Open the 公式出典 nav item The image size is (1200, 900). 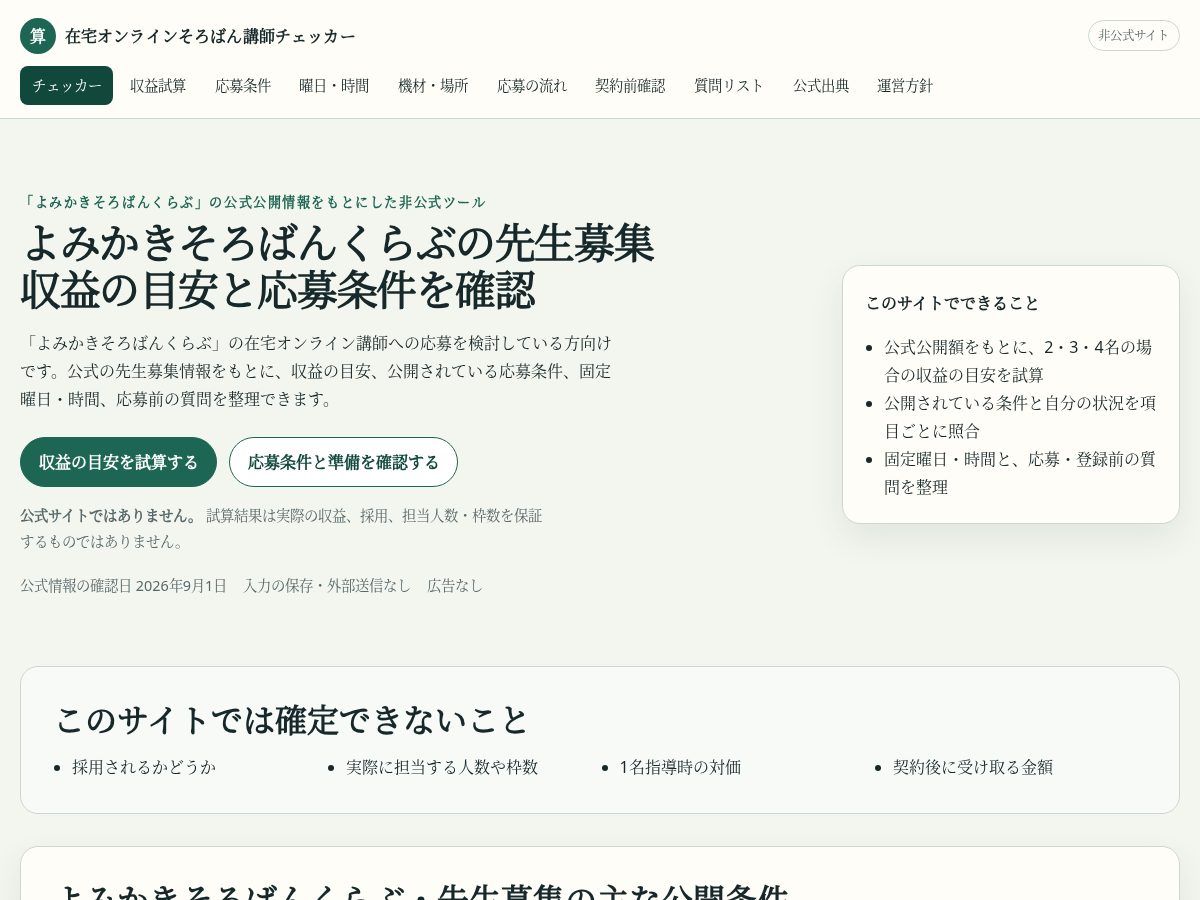point(821,86)
